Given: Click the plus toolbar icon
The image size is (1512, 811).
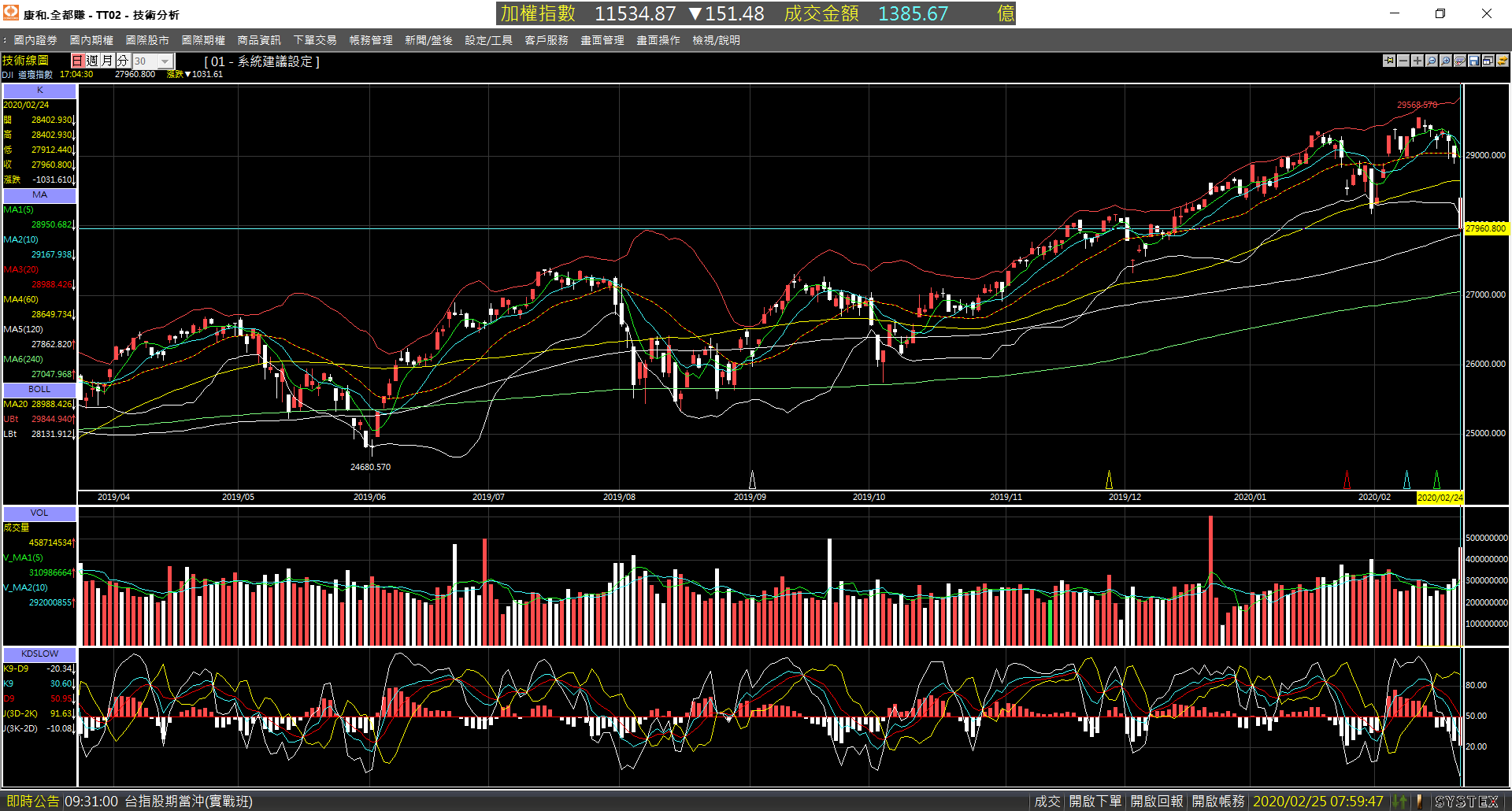Looking at the screenshot, I should pyautogui.click(x=1417, y=61).
